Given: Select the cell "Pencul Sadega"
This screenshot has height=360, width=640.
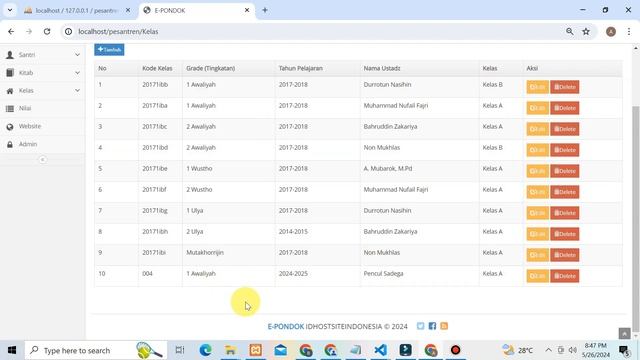Looking at the screenshot, I should (x=383, y=273).
